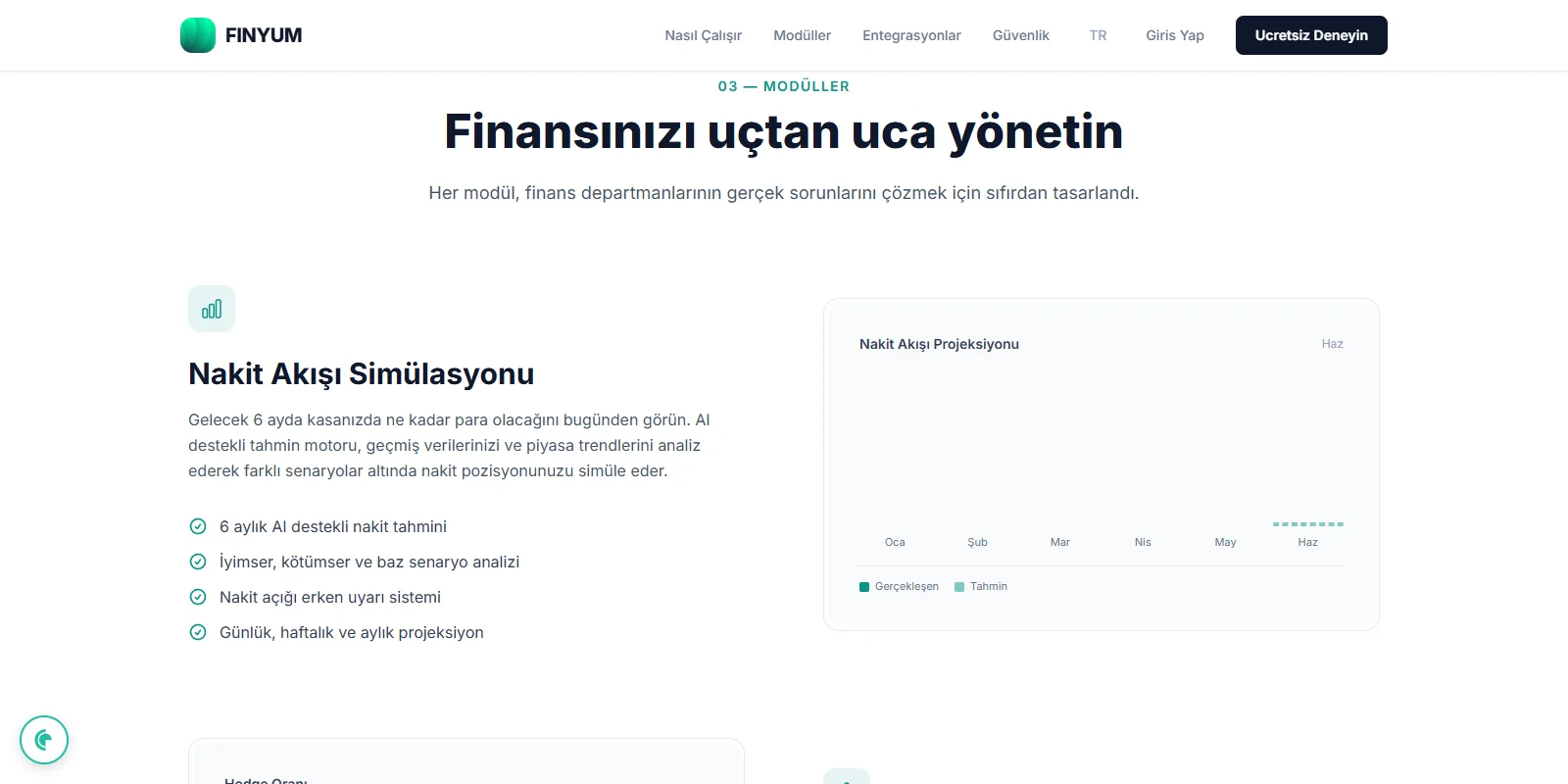
Task: Select Güvenlik in the top navigation
Action: 1021,35
